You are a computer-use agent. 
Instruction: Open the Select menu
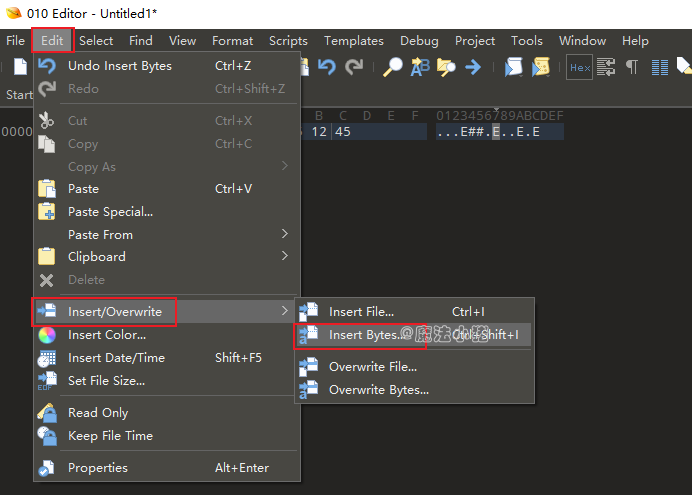(x=96, y=41)
